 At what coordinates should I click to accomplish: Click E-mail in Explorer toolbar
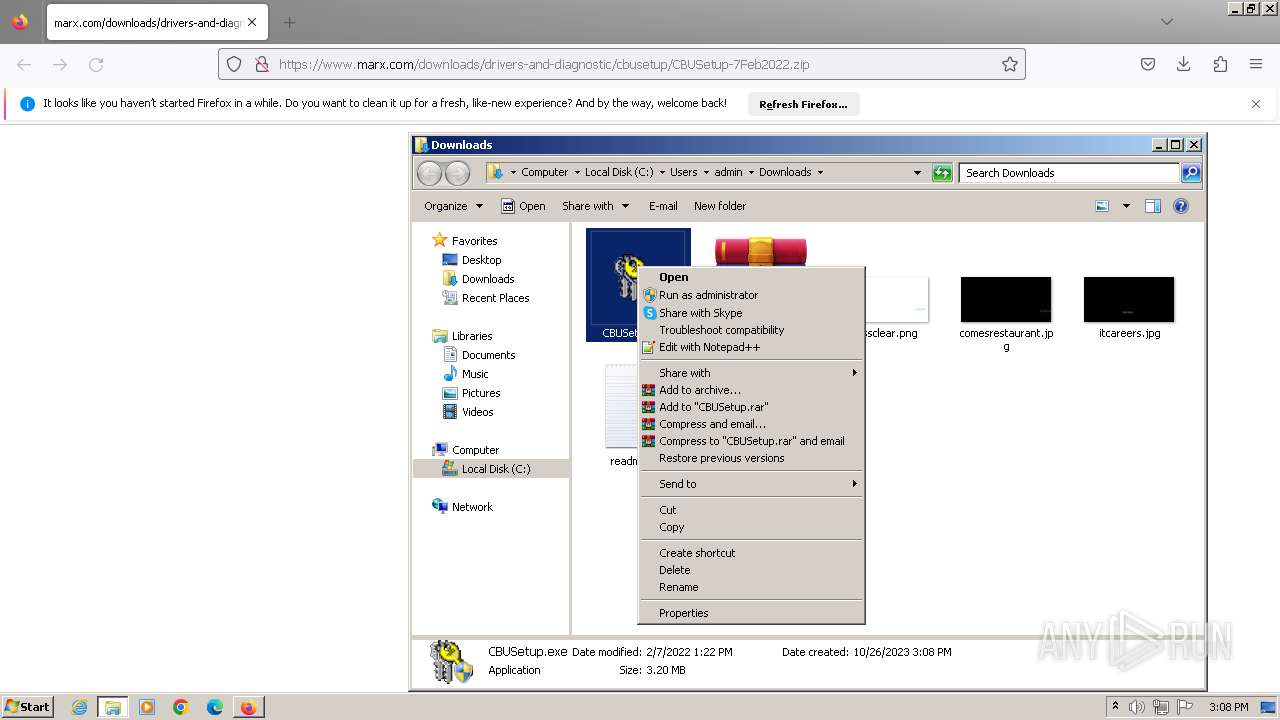(x=663, y=206)
